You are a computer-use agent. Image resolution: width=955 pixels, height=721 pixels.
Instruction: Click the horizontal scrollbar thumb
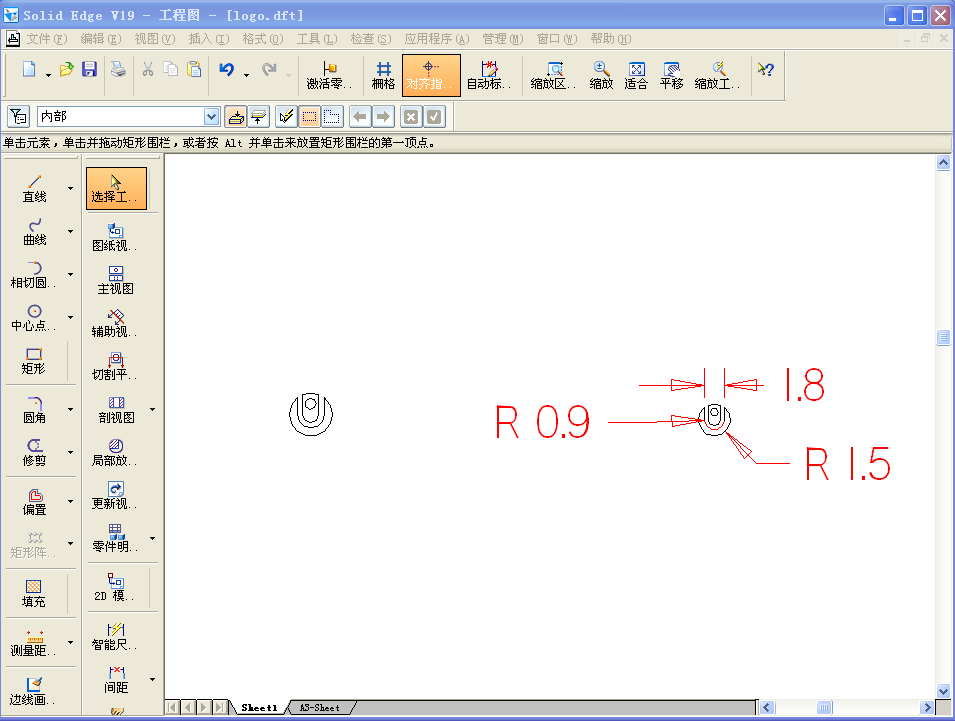(x=824, y=708)
